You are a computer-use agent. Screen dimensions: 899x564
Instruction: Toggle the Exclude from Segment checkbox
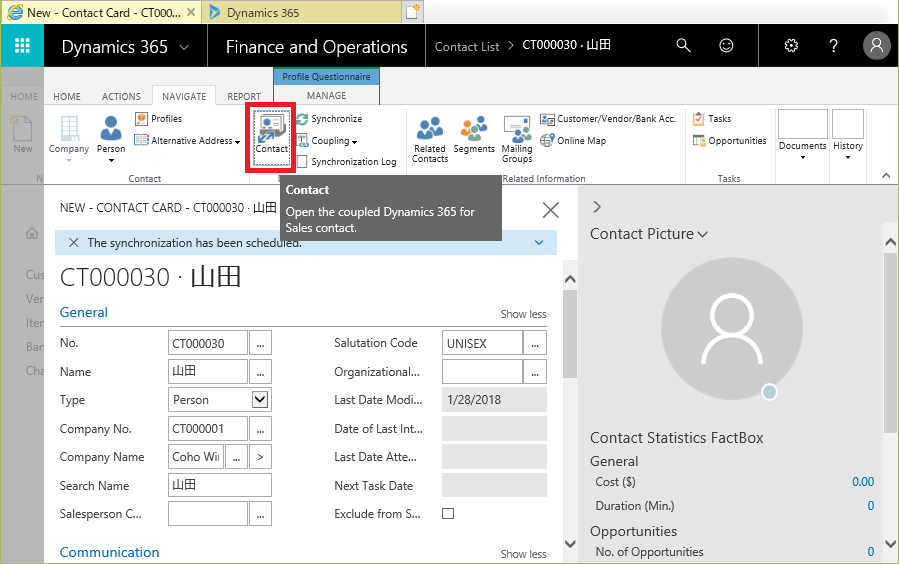tap(448, 514)
